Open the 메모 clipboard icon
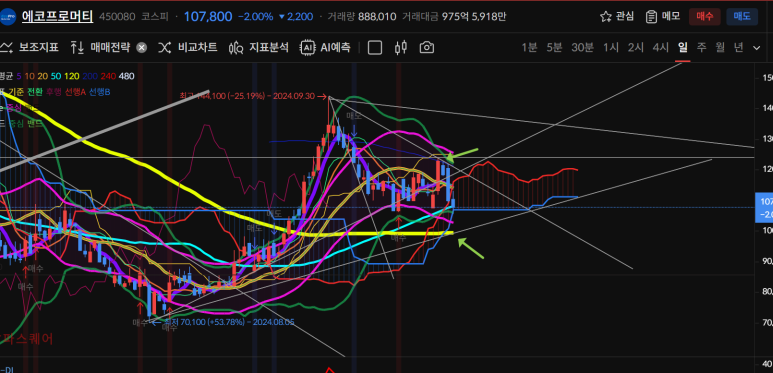 [x=652, y=17]
